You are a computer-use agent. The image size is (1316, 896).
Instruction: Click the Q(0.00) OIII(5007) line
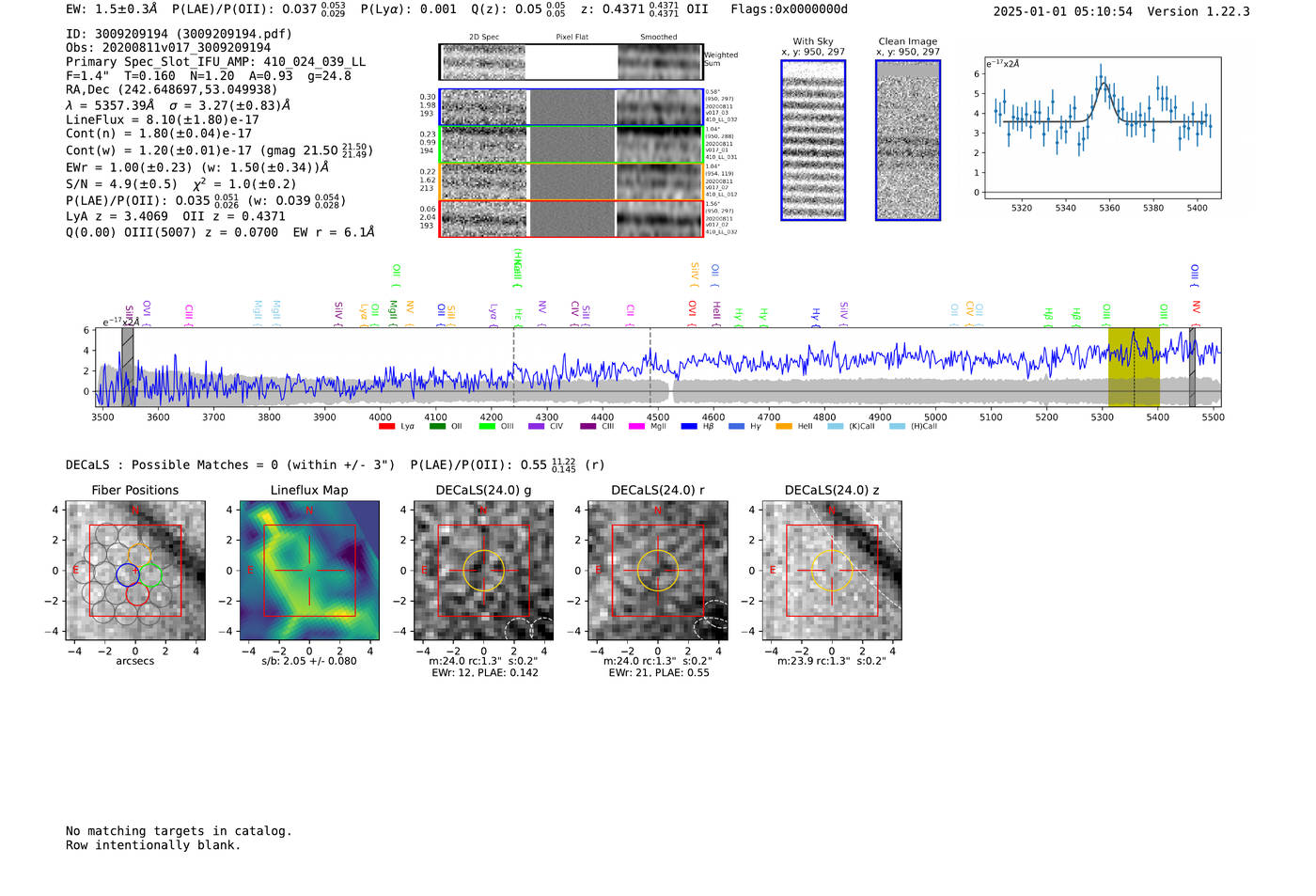pos(220,232)
